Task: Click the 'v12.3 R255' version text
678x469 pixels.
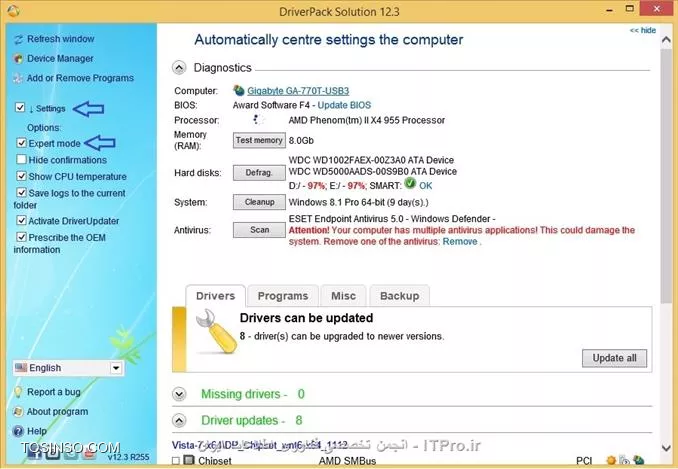Action: point(128,457)
